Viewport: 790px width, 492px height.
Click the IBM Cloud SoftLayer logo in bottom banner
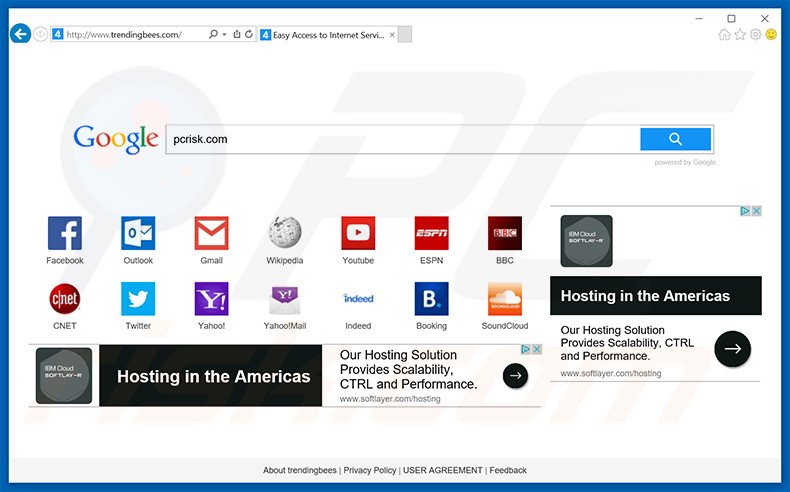63,376
